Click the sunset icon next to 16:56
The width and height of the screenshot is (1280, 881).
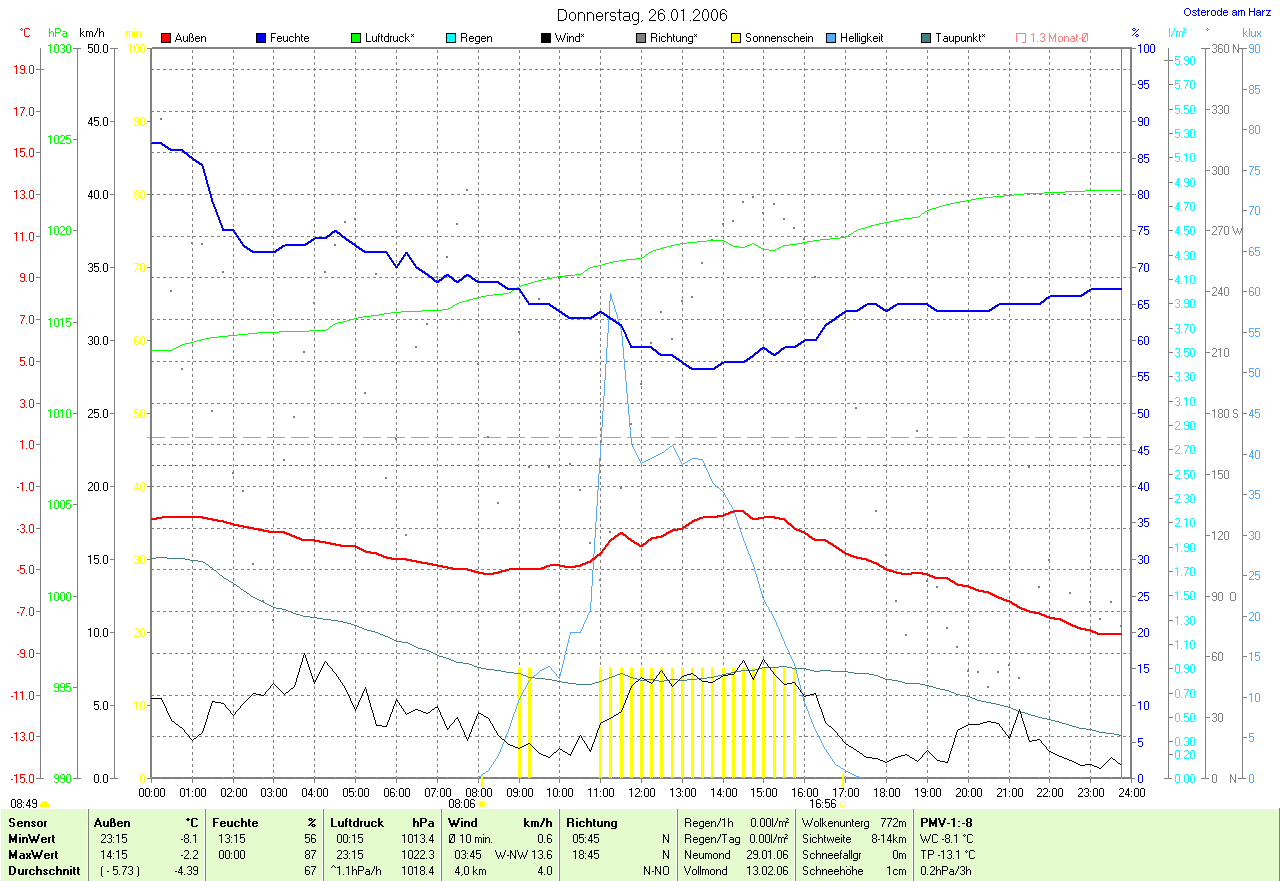pos(842,803)
